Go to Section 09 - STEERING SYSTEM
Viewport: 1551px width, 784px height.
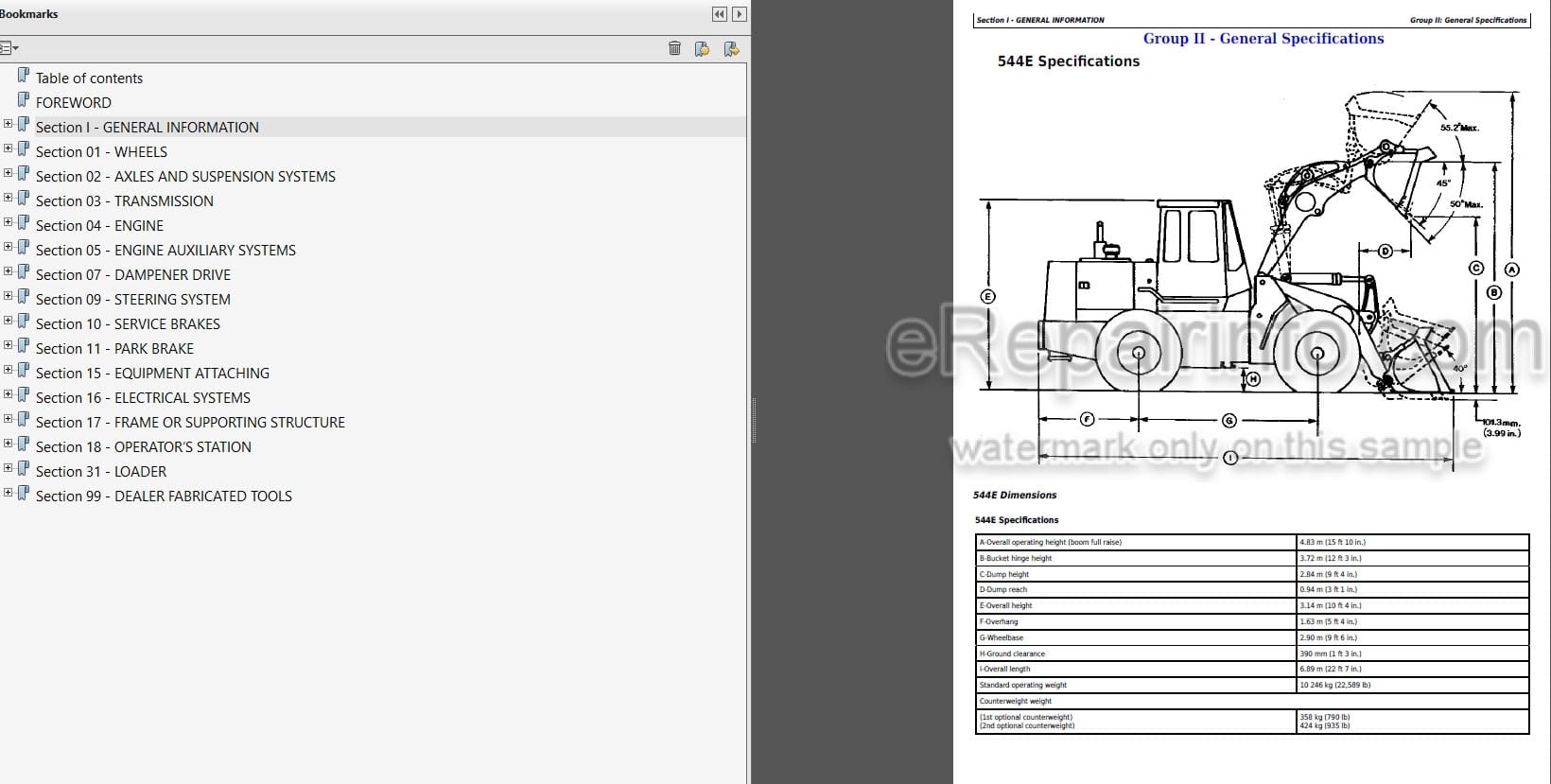click(x=133, y=300)
